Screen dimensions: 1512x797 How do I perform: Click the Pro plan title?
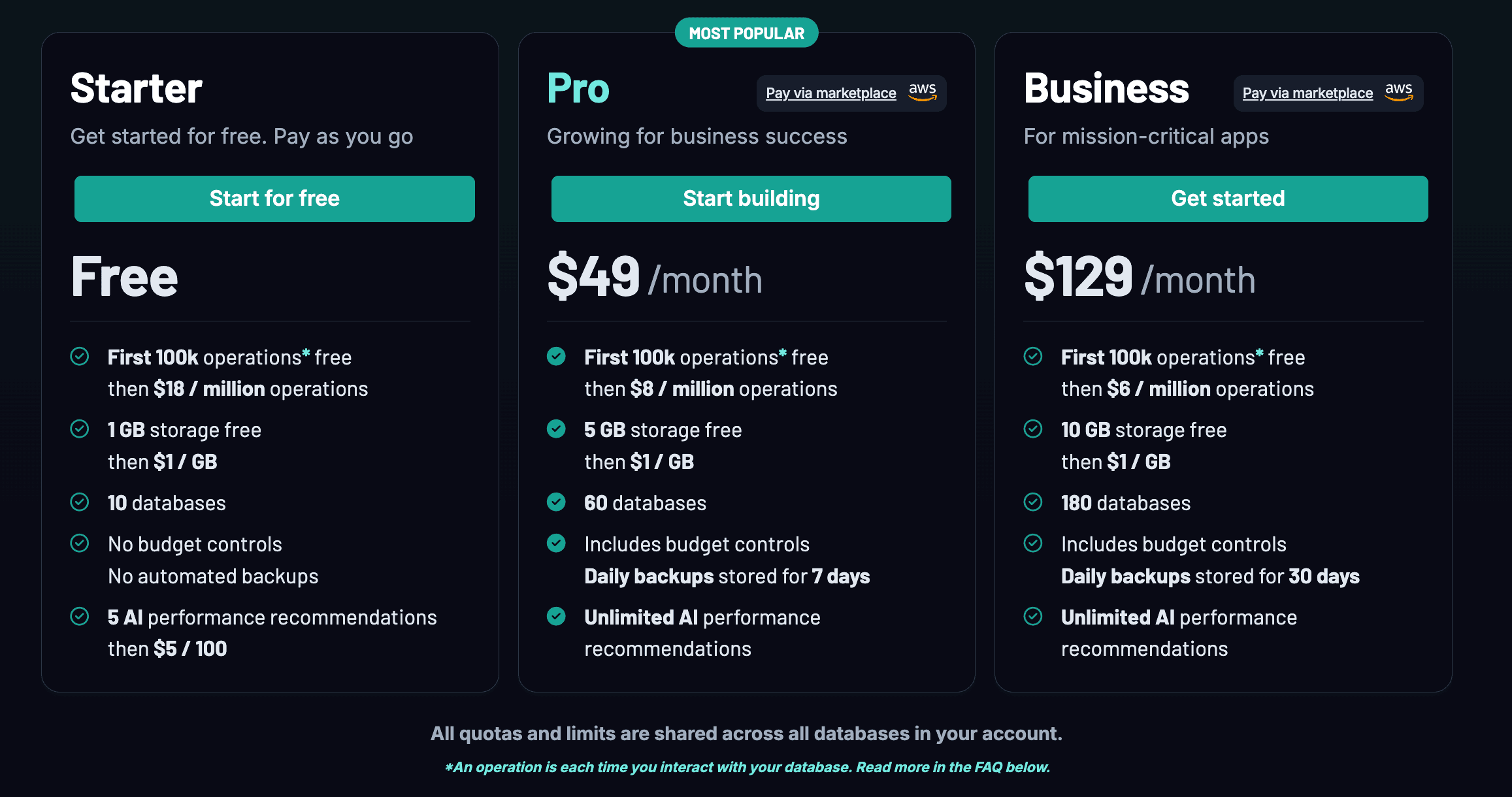click(x=578, y=89)
